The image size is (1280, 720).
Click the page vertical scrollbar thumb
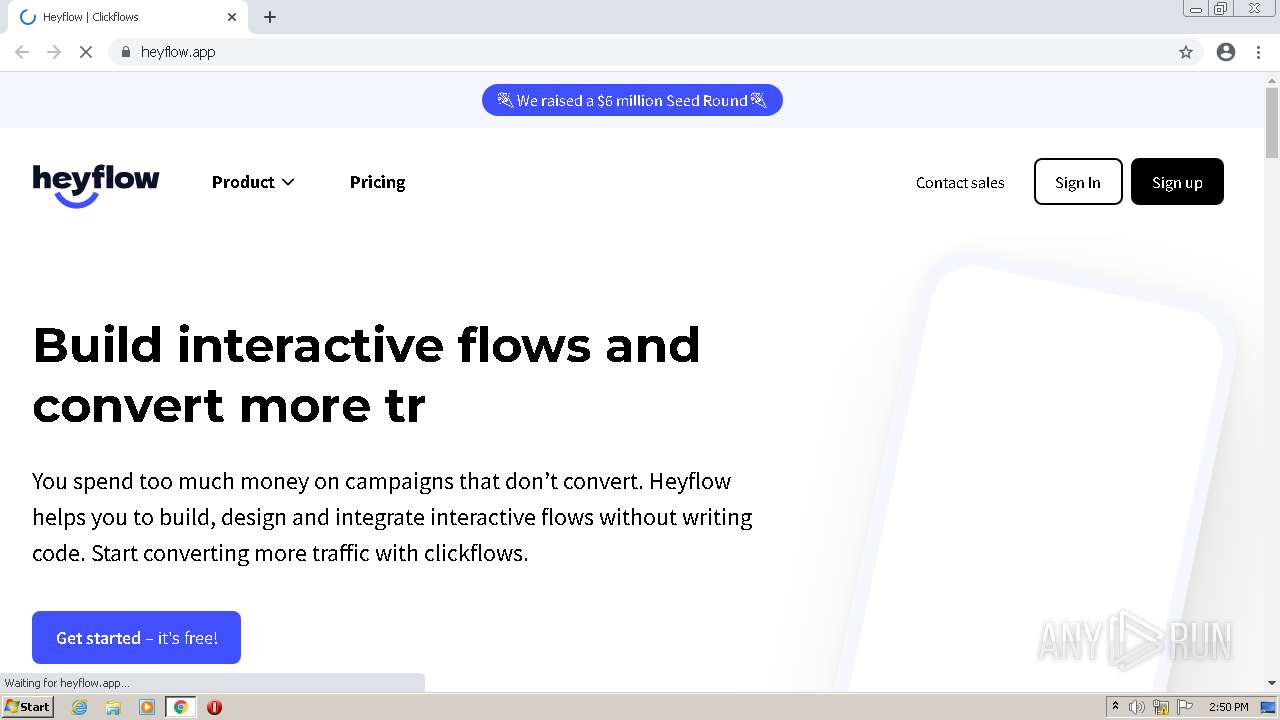[1272, 122]
